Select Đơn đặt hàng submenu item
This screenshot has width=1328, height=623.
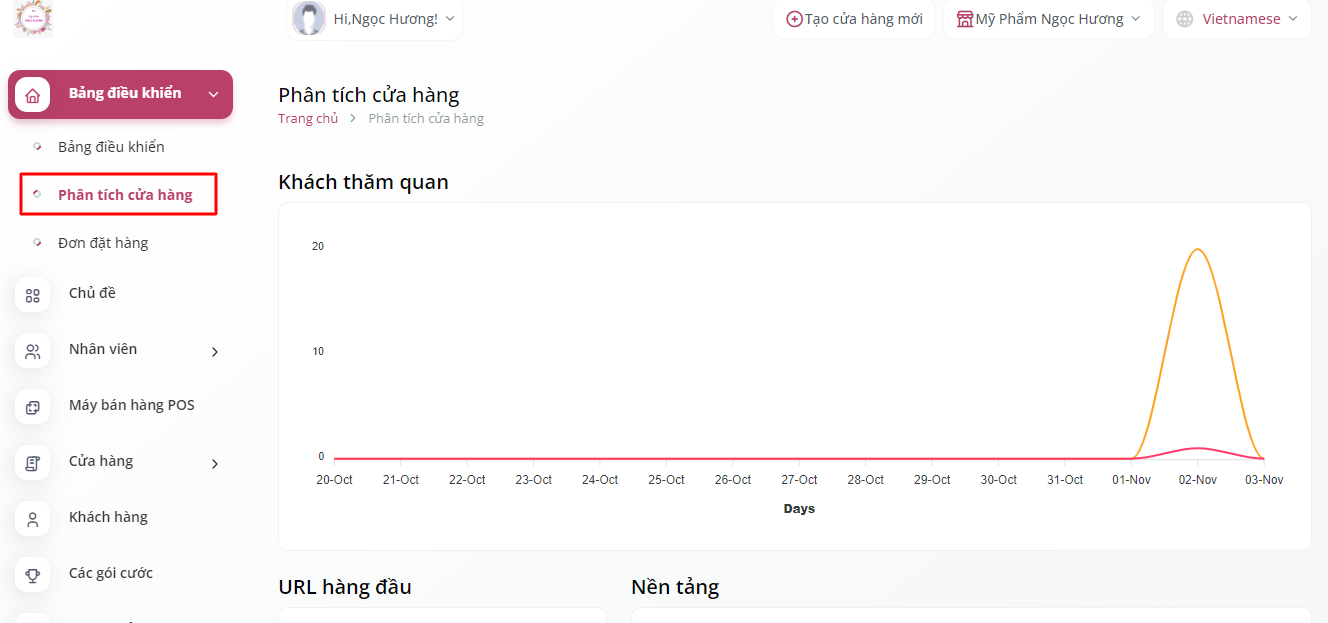point(103,243)
